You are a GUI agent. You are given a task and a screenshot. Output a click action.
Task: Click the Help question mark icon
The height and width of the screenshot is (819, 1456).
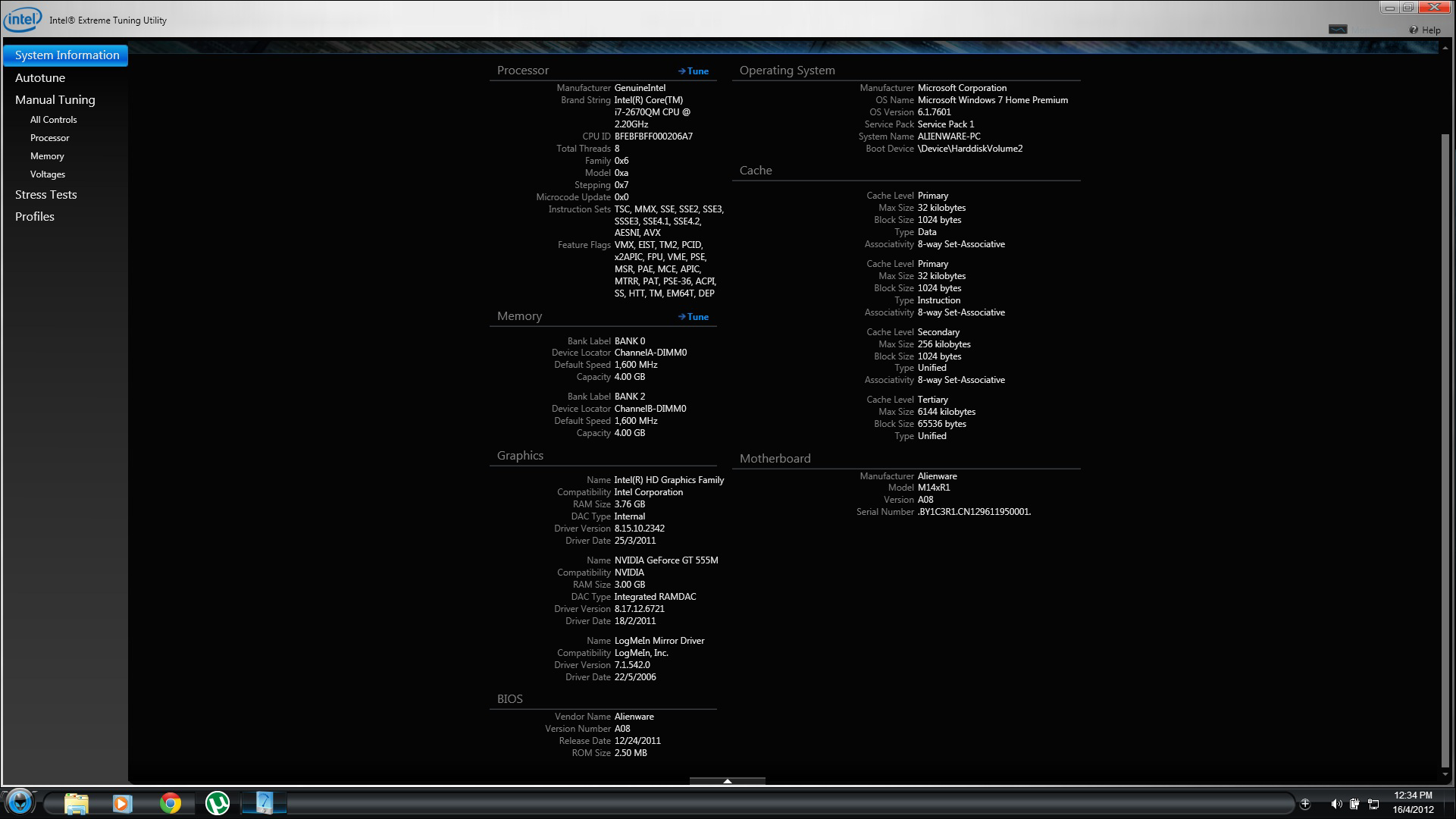pyautogui.click(x=1414, y=30)
